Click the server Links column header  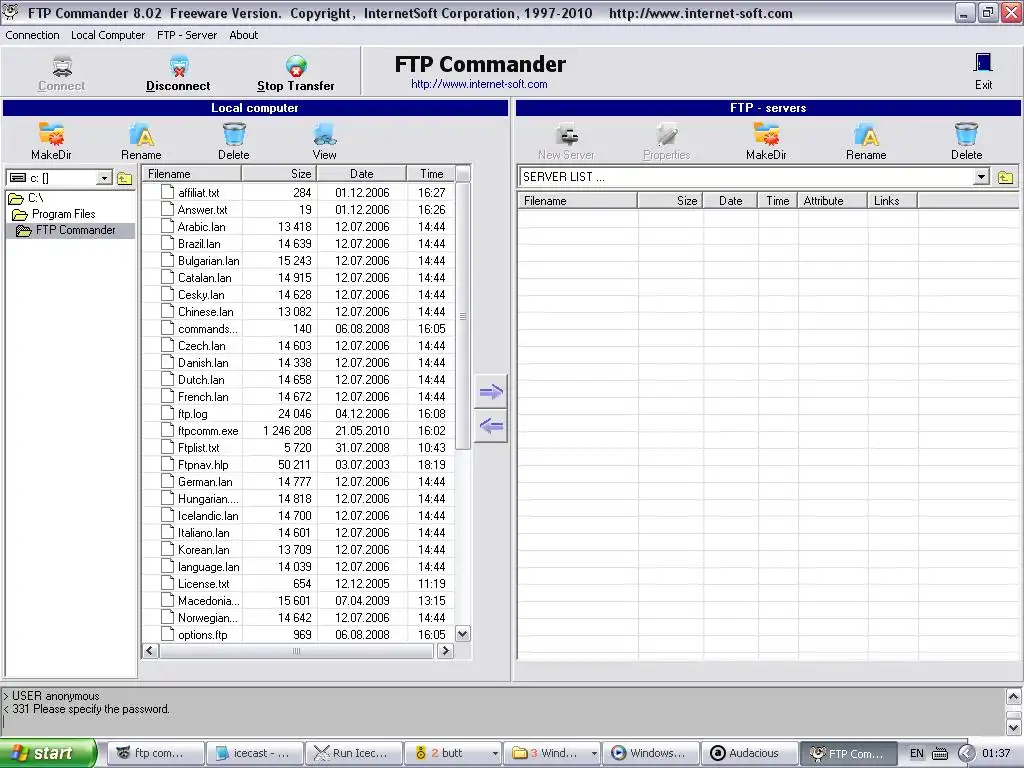click(x=892, y=201)
